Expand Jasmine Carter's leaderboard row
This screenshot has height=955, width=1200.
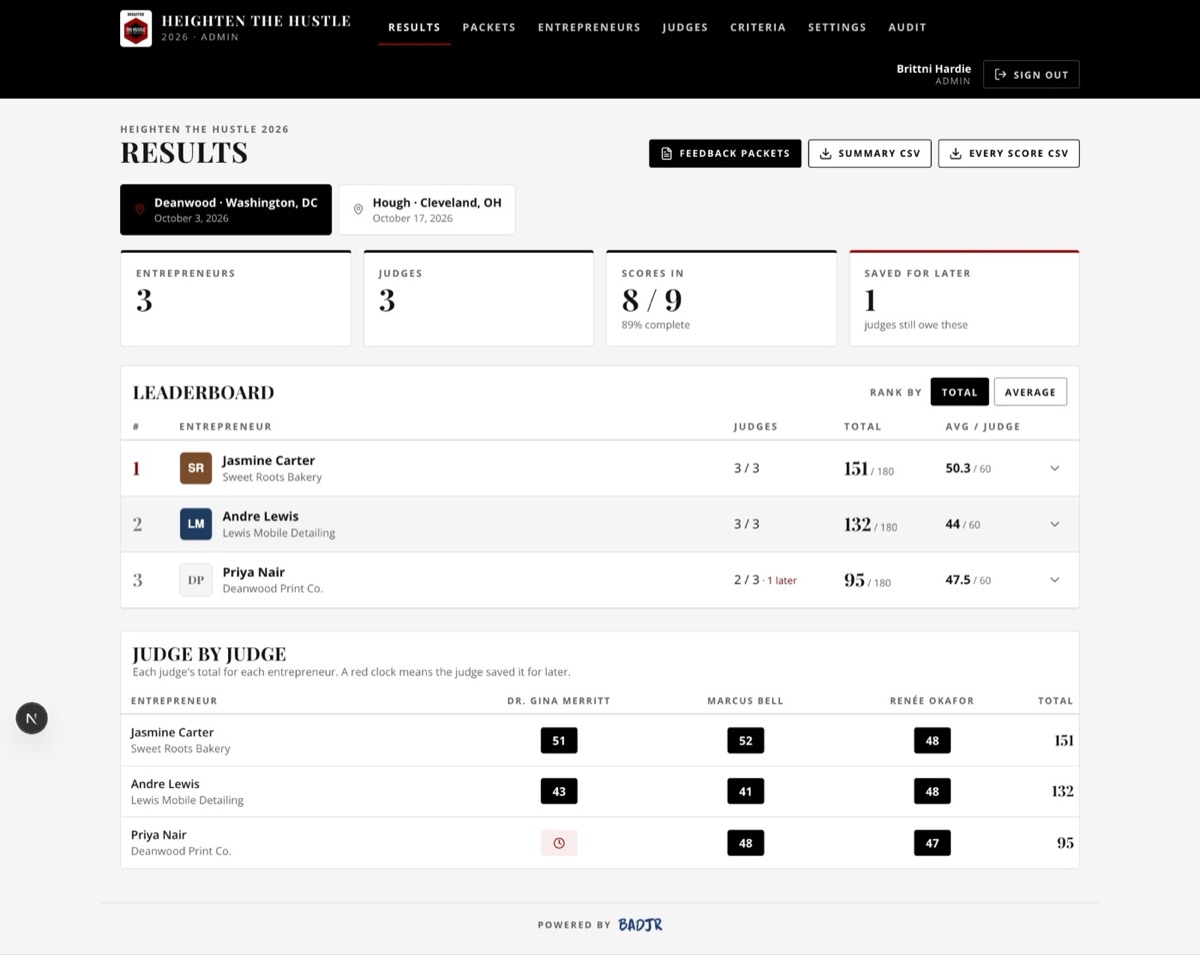tap(1054, 468)
